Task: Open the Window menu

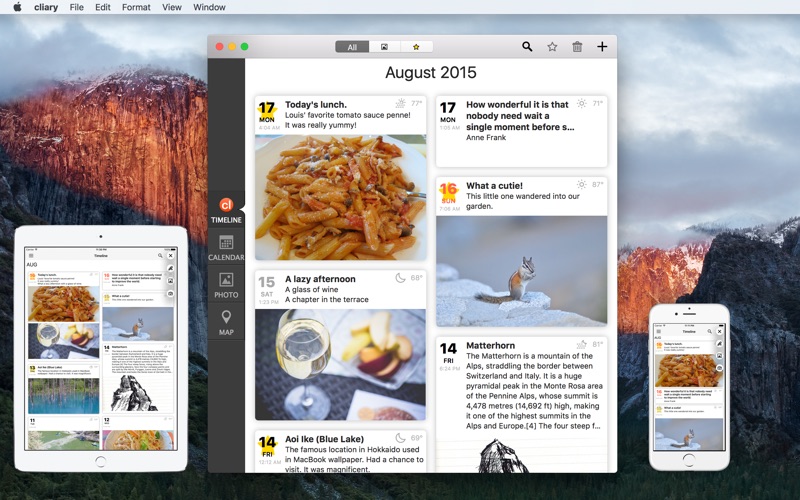Action: [x=209, y=7]
